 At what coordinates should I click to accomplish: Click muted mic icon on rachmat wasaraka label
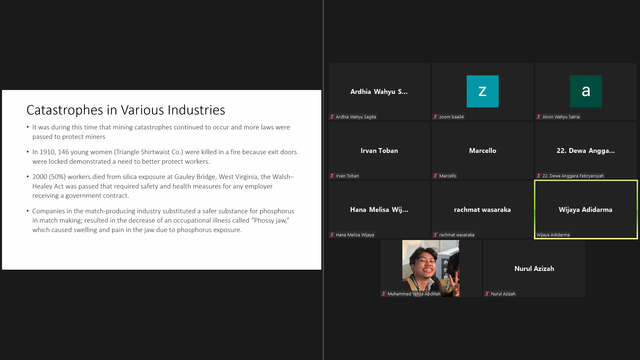(436, 235)
